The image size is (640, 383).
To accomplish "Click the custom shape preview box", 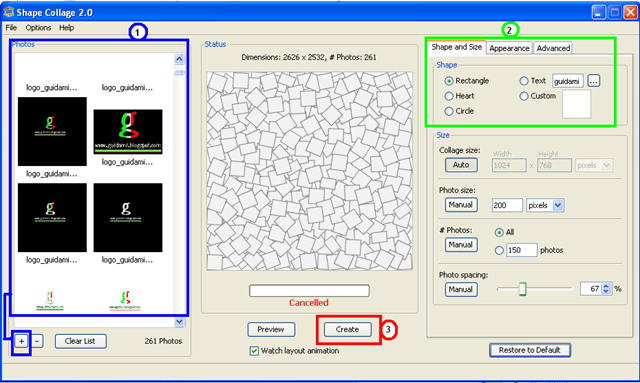I will 576,104.
